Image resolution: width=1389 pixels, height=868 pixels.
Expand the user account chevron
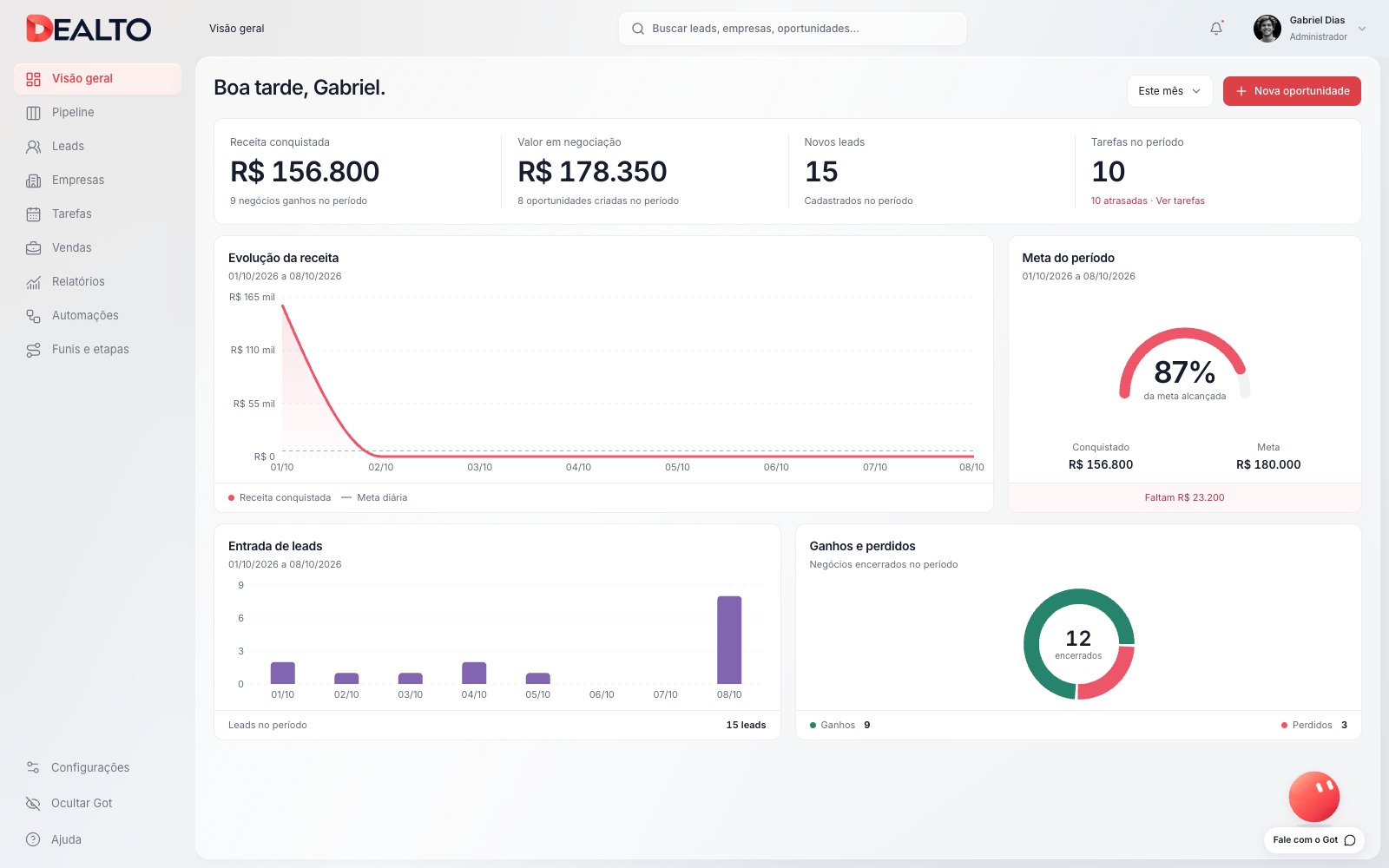(1362, 29)
